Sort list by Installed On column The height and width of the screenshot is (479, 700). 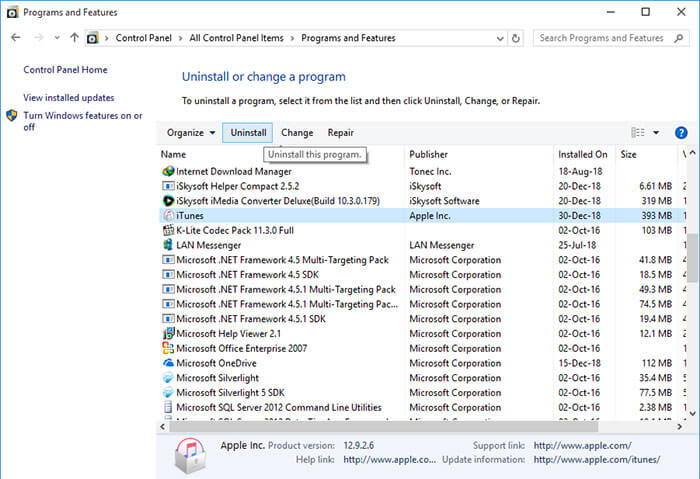tap(582, 155)
